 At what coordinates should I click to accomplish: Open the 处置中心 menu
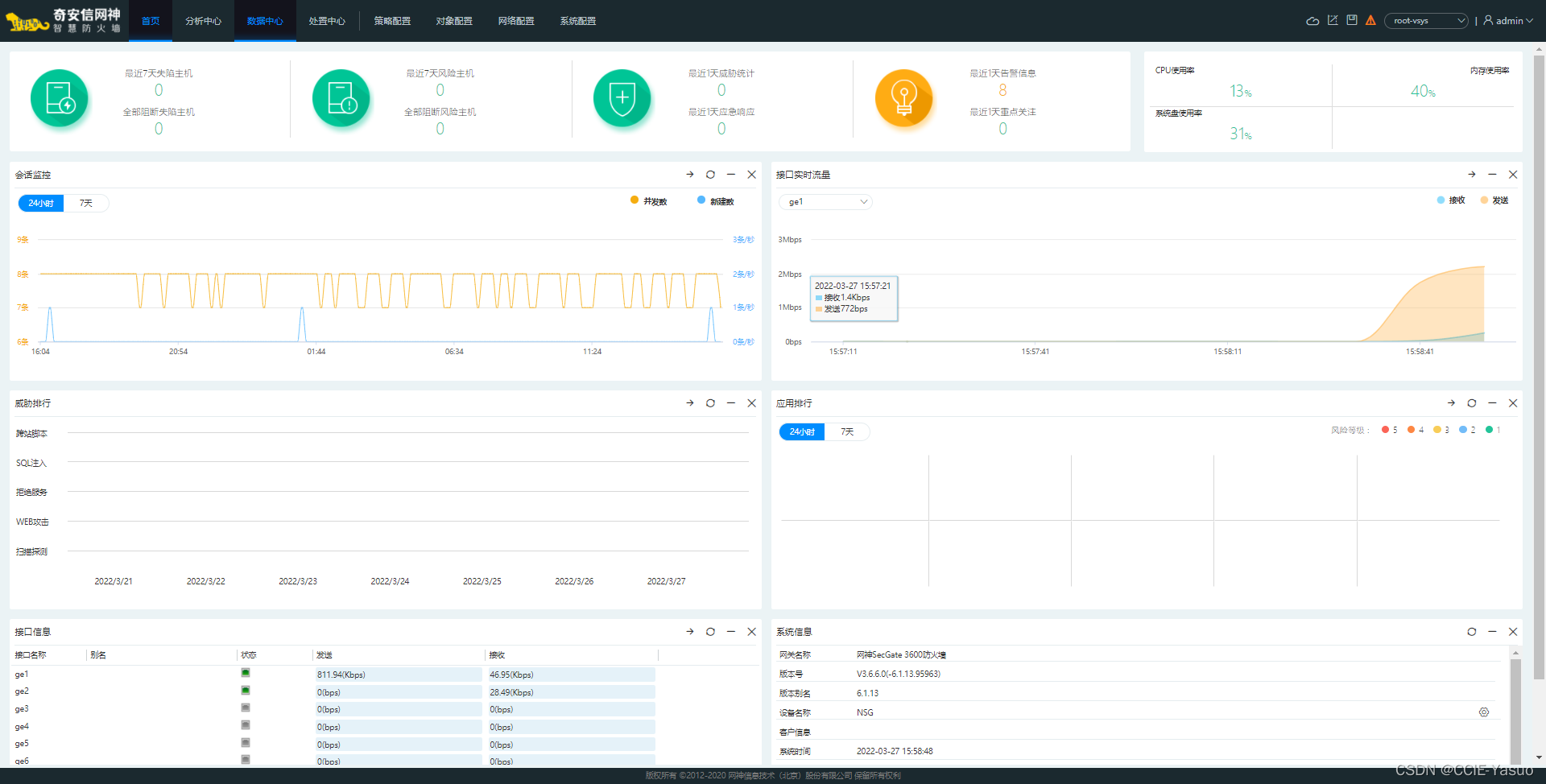[x=327, y=21]
